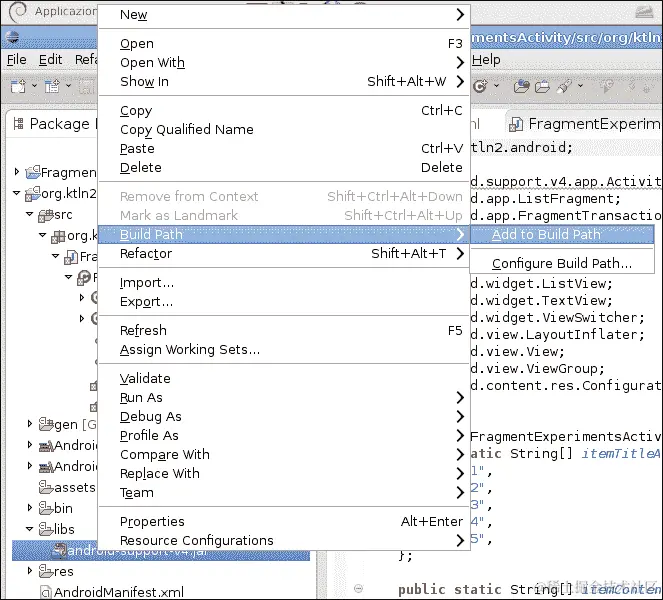The image size is (663, 600).
Task: Select Copy Qualified Name
Action: 284,129
